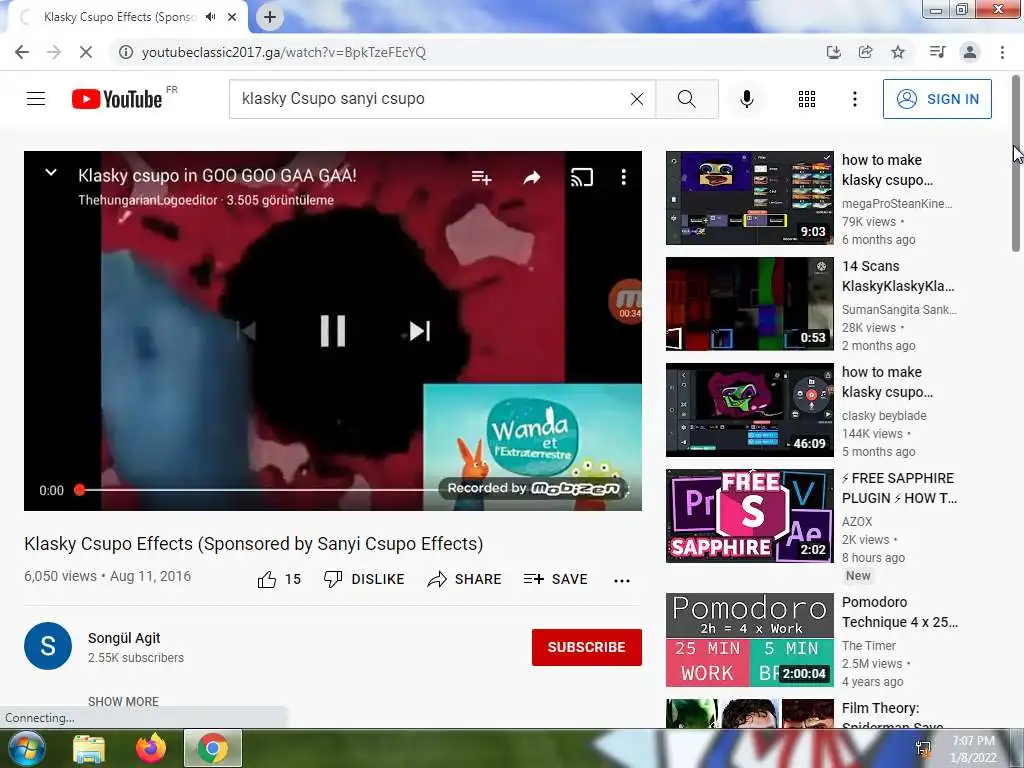
Task: Click the share arrow in the player overlay
Action: point(532,177)
